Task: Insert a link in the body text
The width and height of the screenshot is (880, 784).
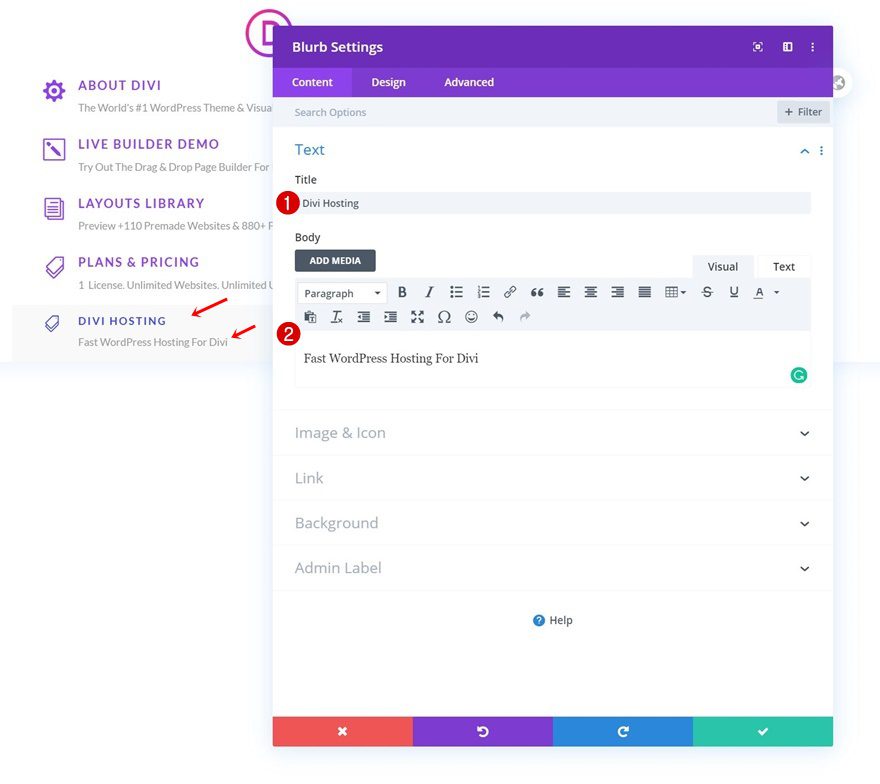Action: click(510, 292)
